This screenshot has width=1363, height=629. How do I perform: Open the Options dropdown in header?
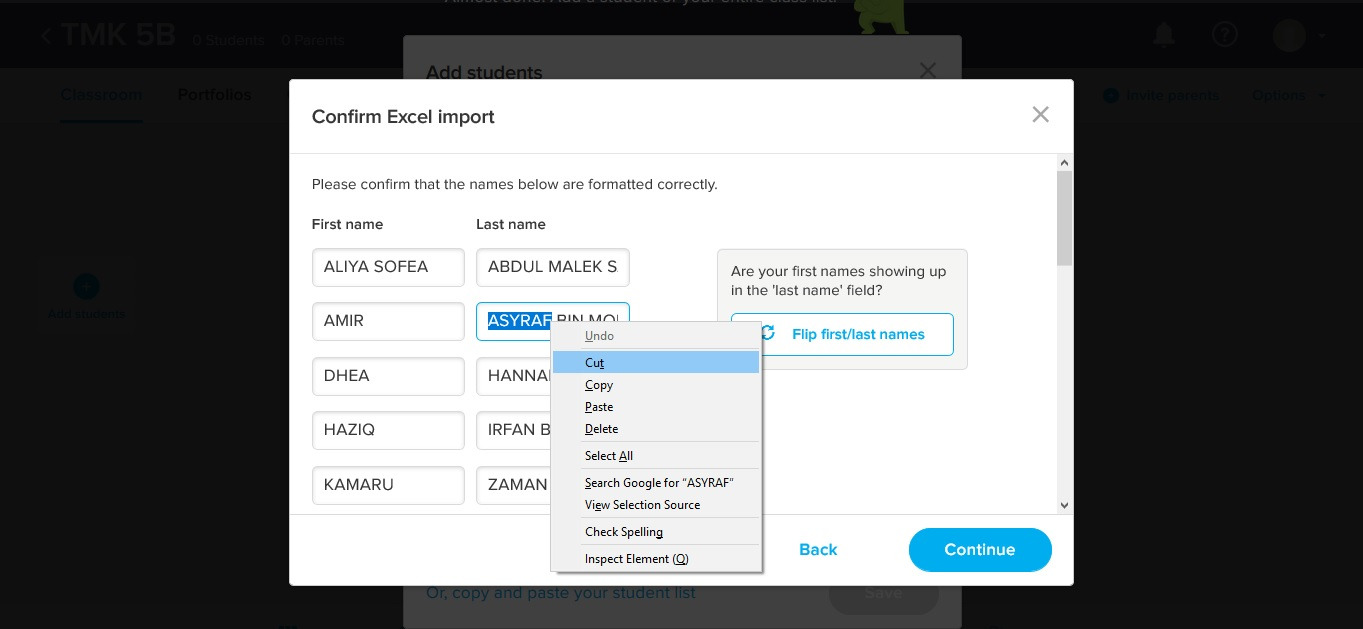[x=1288, y=96]
